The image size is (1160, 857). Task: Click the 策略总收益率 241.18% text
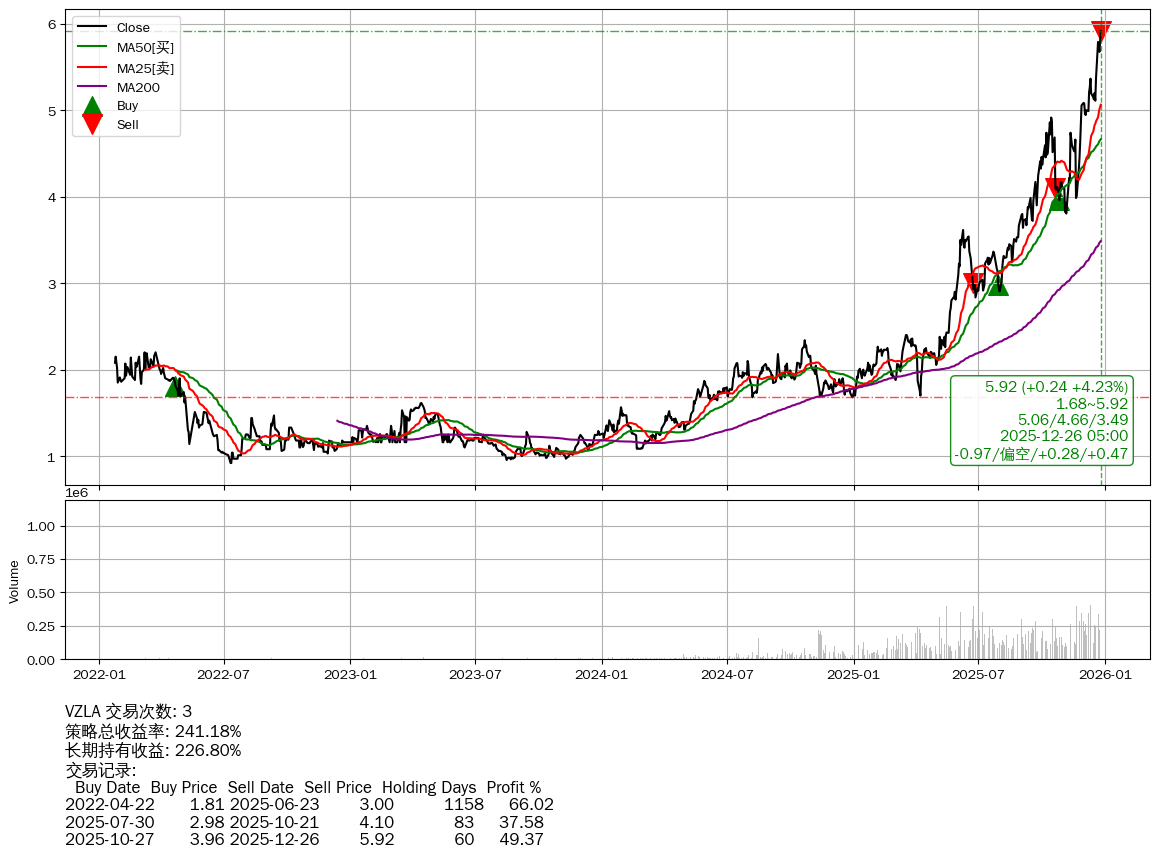(153, 731)
